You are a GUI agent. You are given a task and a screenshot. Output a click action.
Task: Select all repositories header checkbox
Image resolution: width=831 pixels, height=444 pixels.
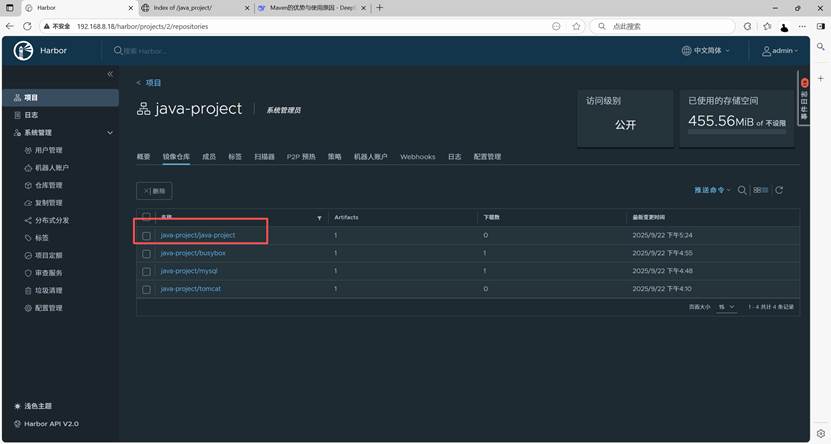click(146, 217)
